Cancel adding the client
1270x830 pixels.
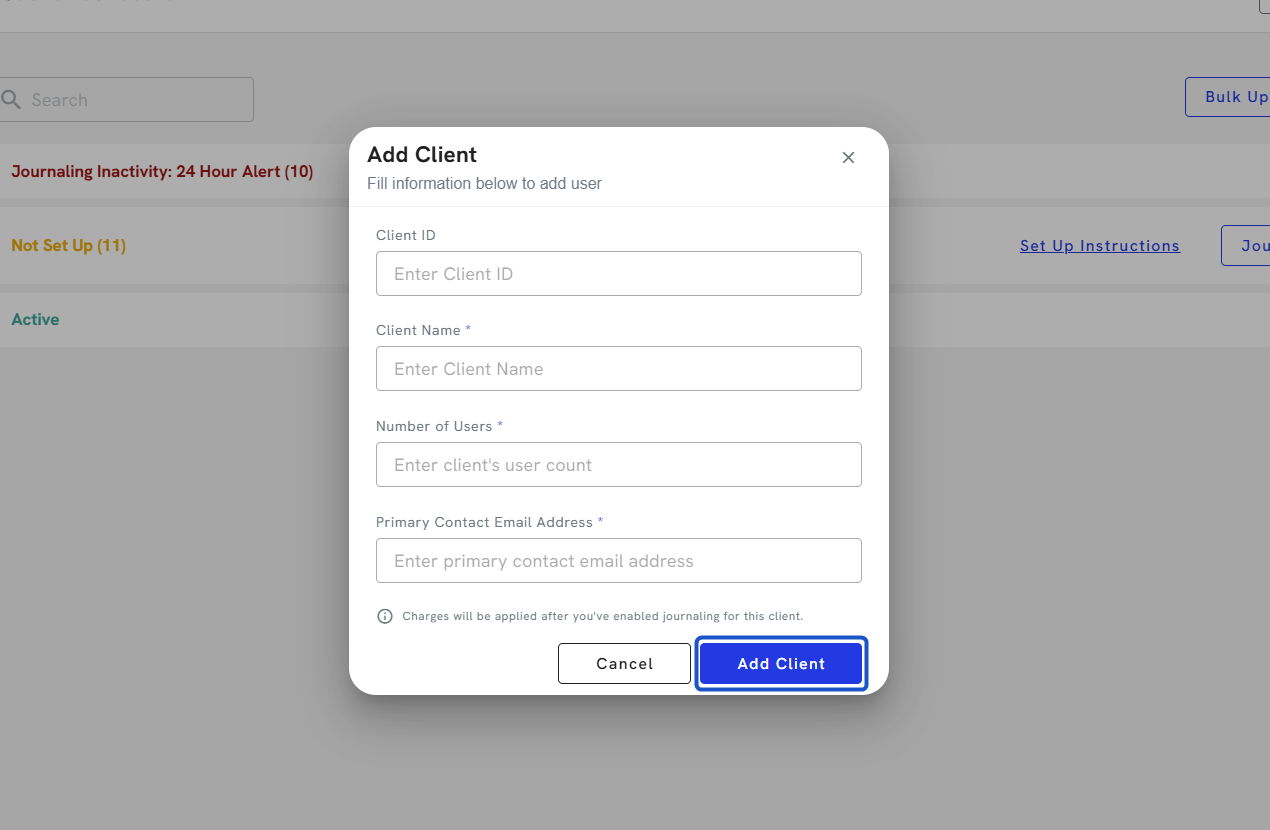tap(624, 663)
